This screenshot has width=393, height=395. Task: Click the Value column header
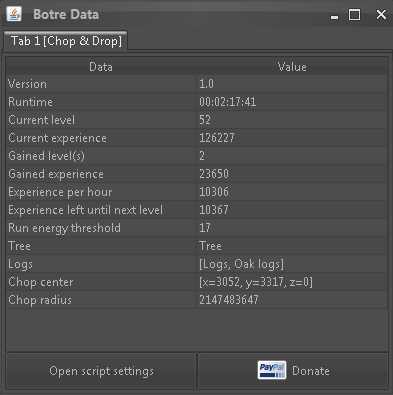(x=292, y=67)
